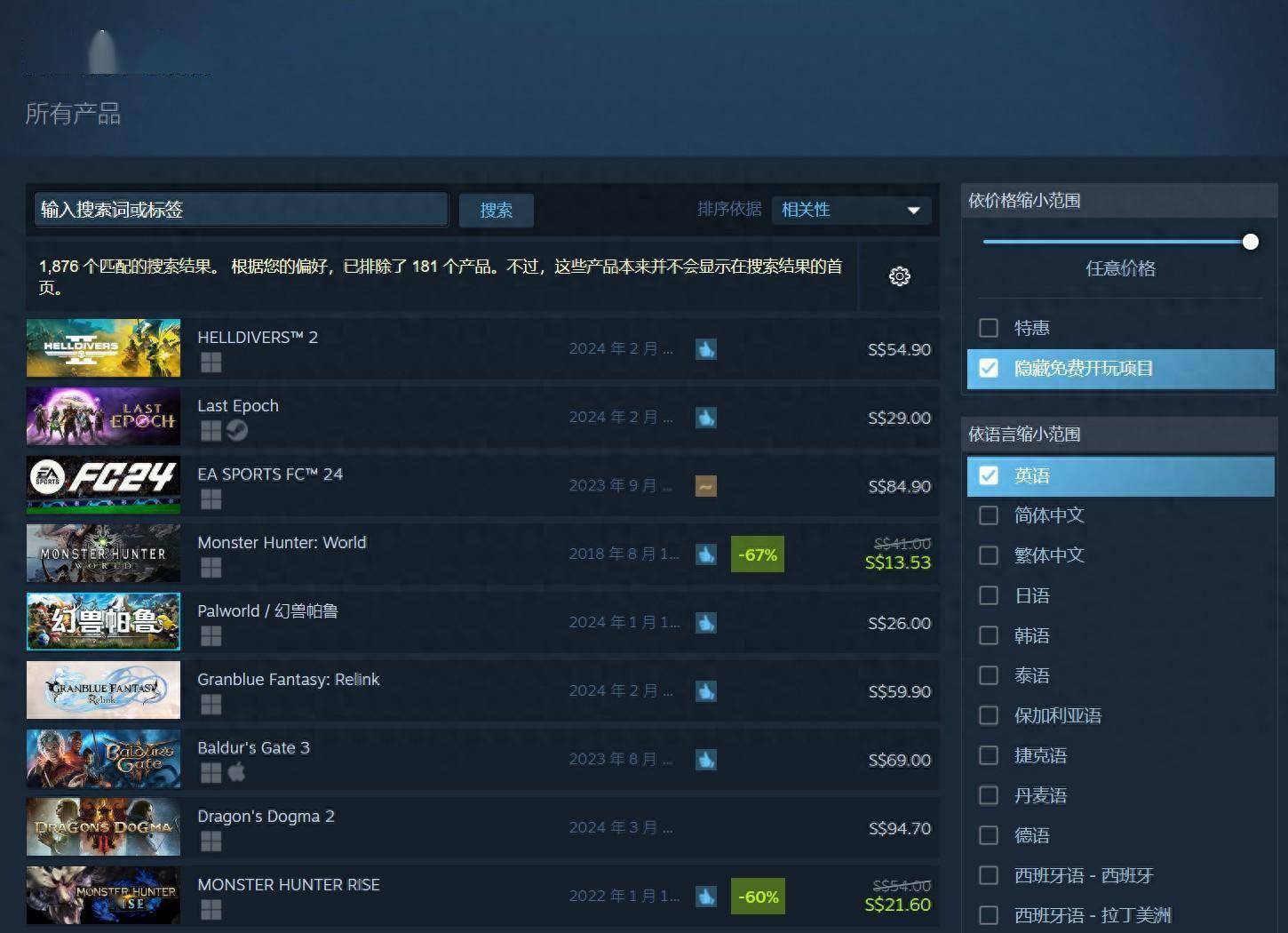
Task: Check 西班牙语 - 拉丁美洲 language filter
Action: [989, 915]
